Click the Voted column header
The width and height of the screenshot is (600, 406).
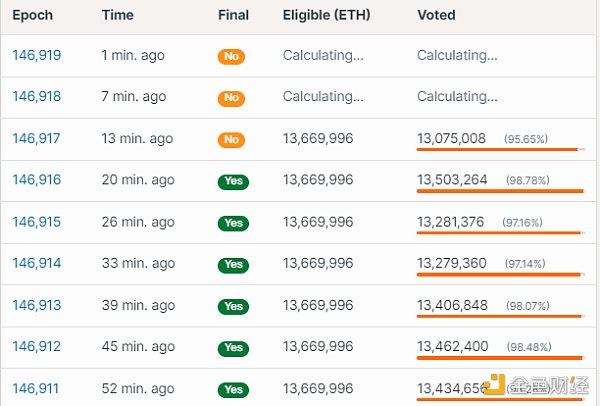click(436, 15)
